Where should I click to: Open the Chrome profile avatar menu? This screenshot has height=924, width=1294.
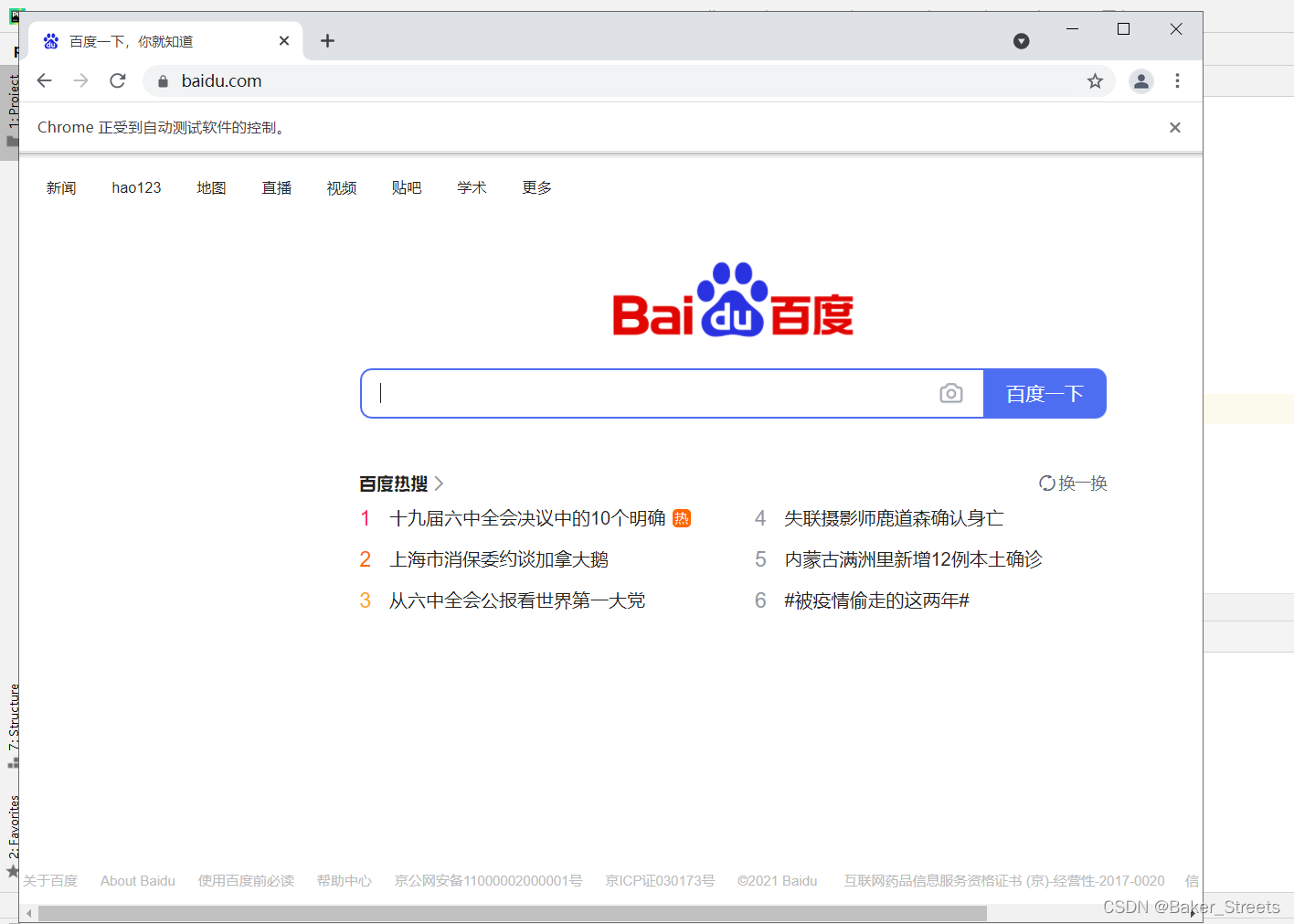(1141, 81)
